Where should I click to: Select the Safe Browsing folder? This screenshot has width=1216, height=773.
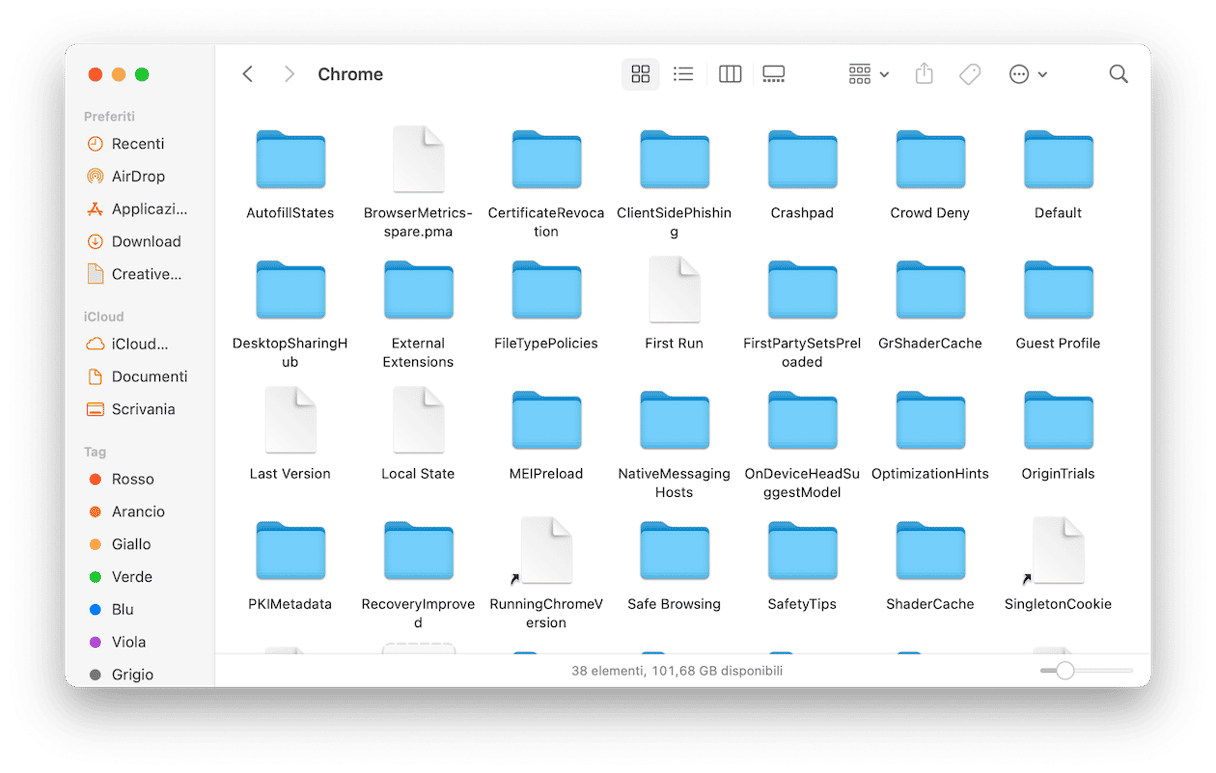tap(674, 551)
